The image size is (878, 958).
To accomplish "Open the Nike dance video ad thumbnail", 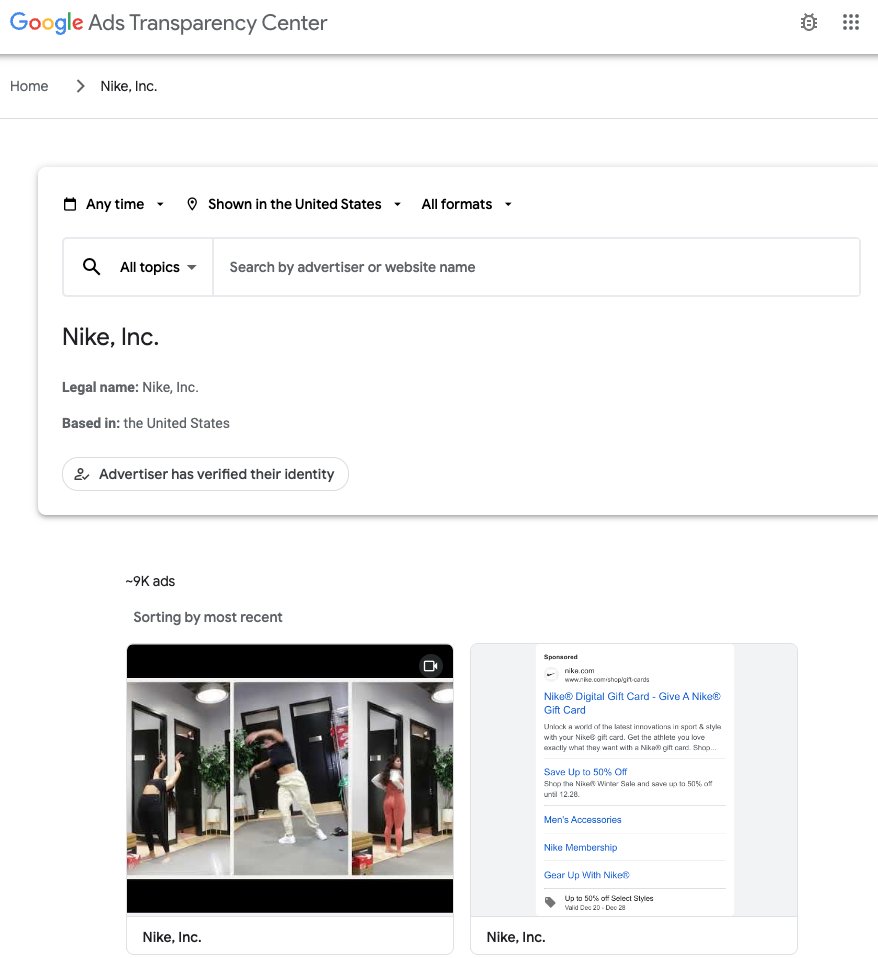I will point(290,778).
